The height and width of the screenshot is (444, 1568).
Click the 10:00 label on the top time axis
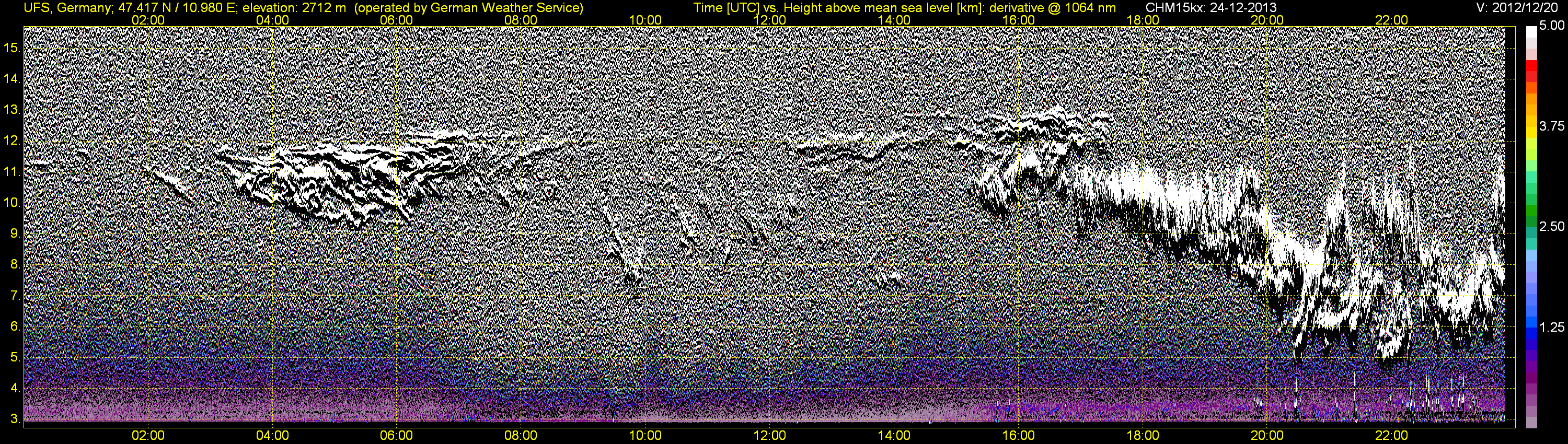[645, 20]
